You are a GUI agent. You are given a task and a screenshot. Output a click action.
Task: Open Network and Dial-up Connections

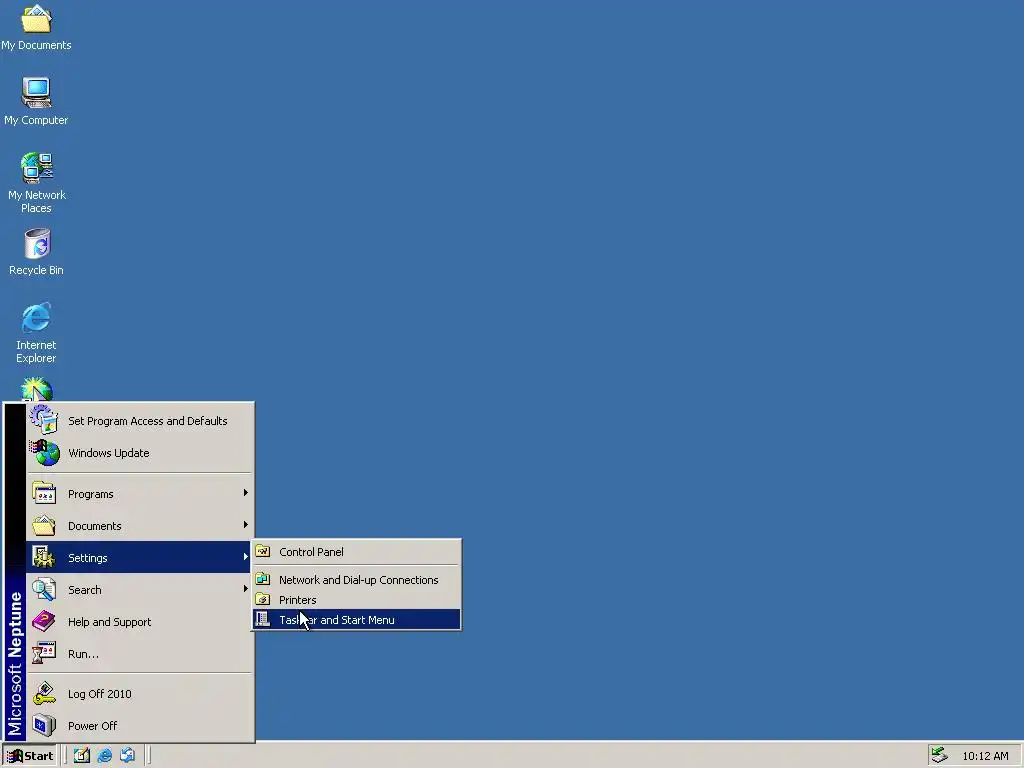coord(357,580)
